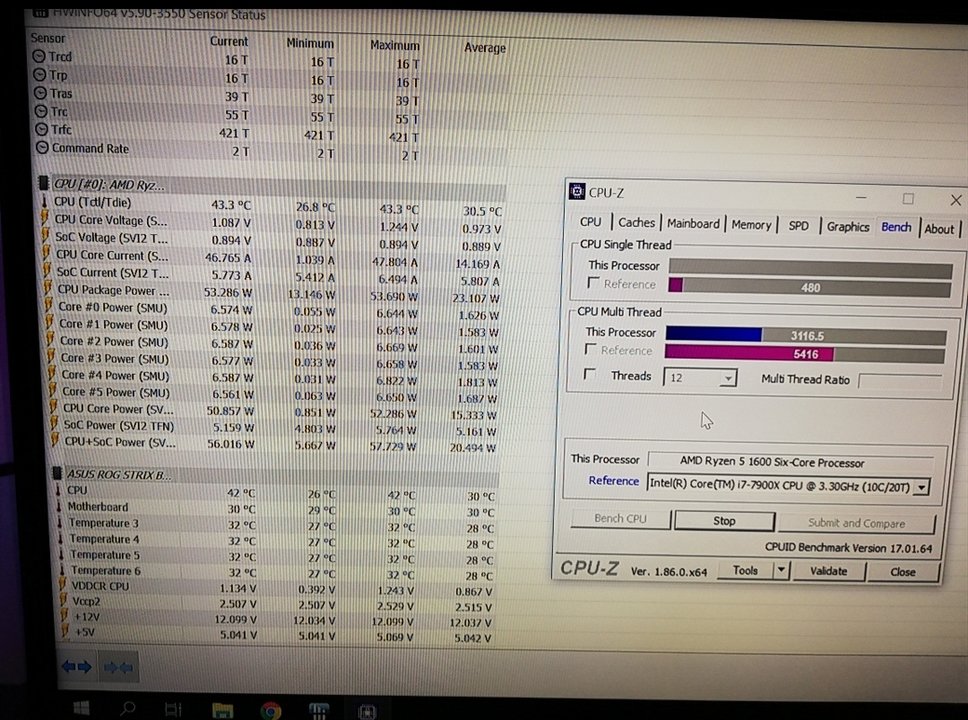
Task: Click the lightning icon beside CPU Core Voltage
Action: tap(45, 219)
